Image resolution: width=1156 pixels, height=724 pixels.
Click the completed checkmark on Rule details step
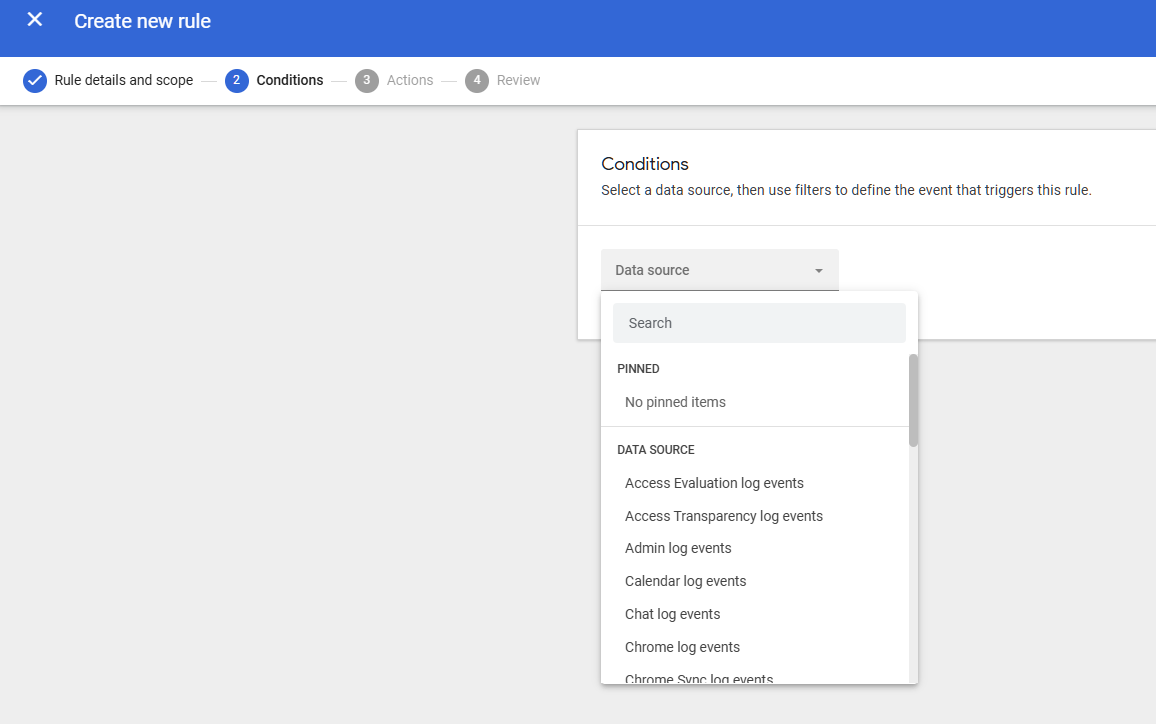(x=34, y=80)
